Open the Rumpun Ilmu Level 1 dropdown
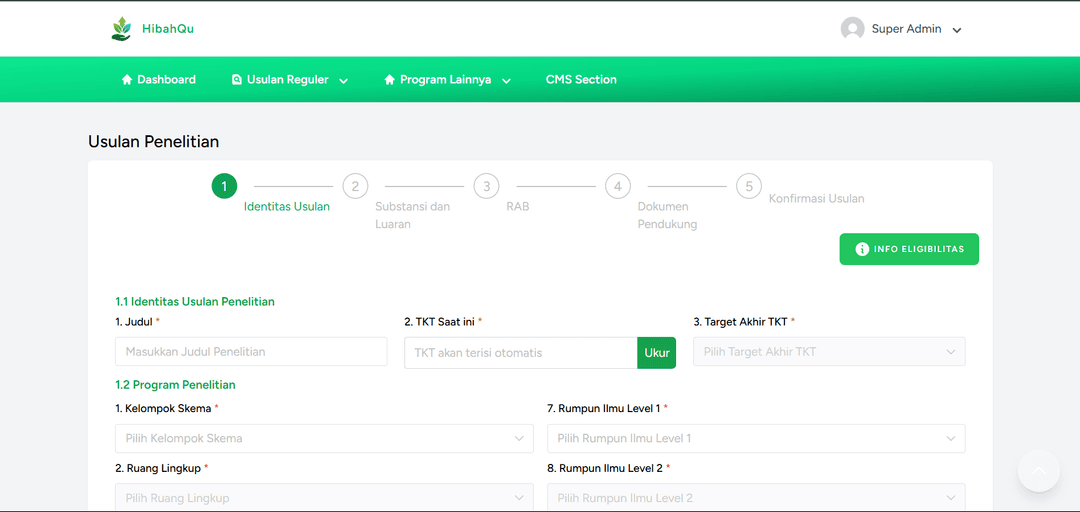Screen dimensions: 1080x512 point(756,438)
